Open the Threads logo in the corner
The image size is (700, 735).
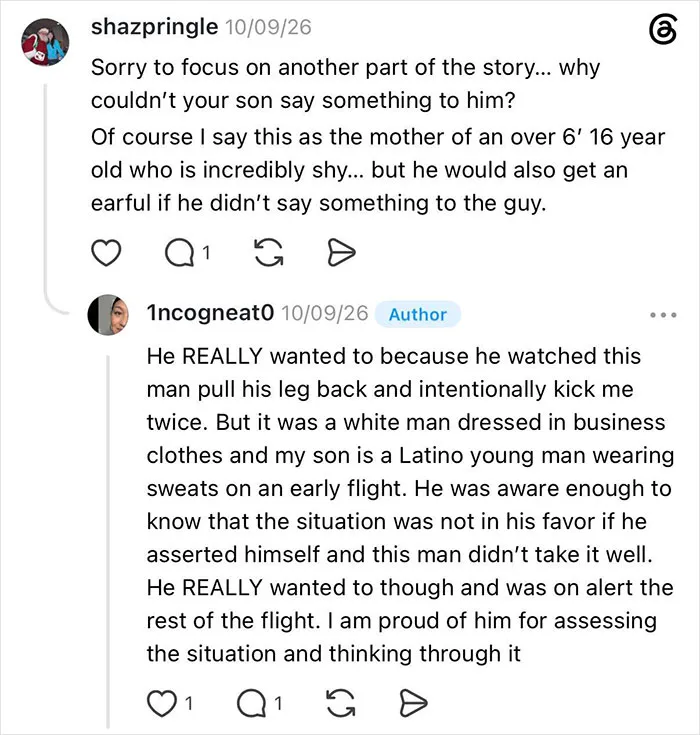point(663,30)
